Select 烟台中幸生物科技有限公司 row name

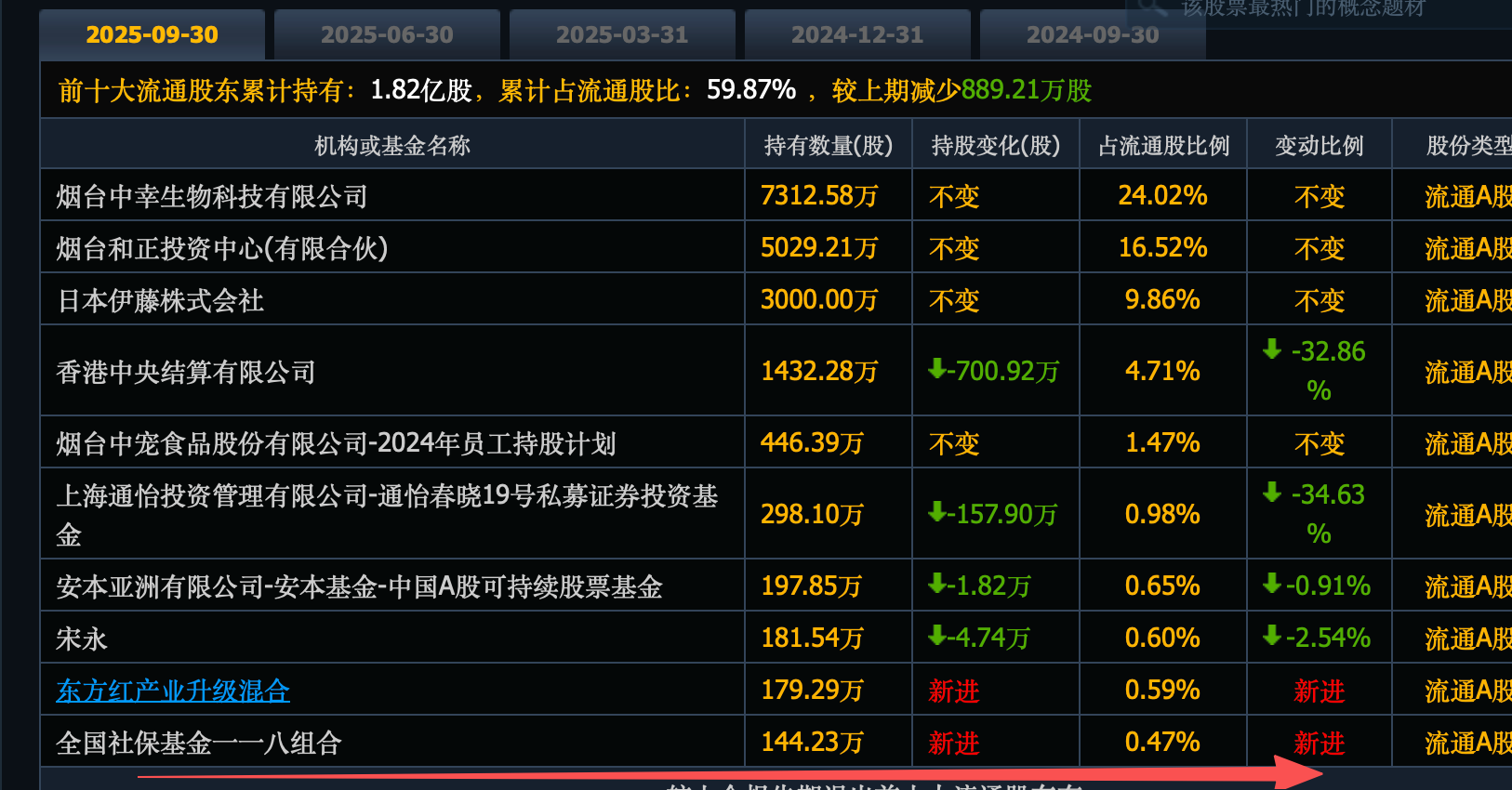click(x=212, y=196)
